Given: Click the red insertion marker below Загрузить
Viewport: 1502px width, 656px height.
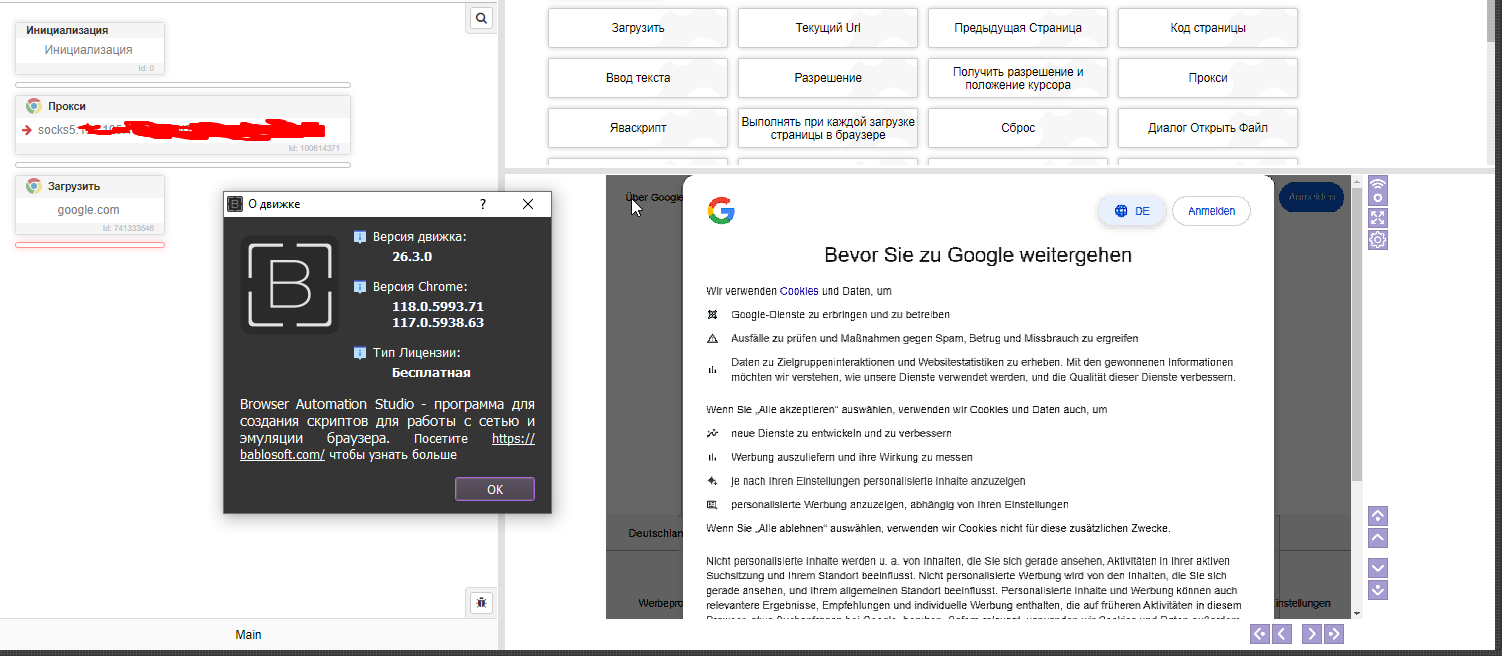Looking at the screenshot, I should (90, 245).
